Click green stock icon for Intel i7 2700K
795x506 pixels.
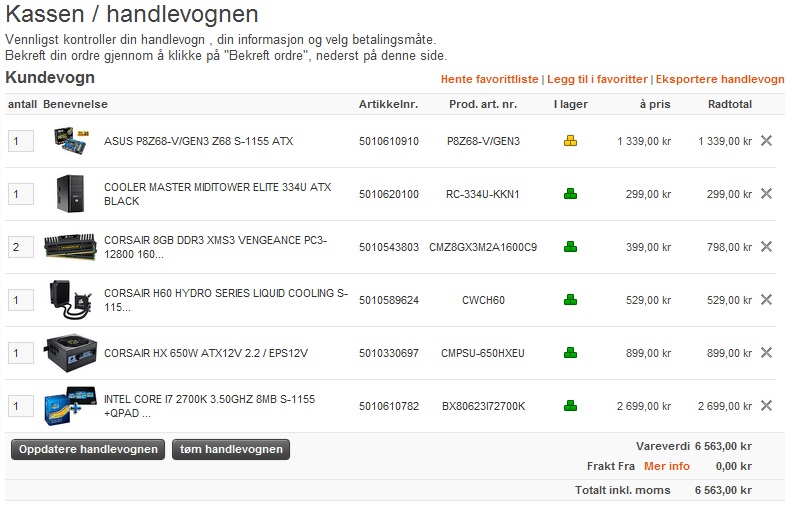pos(570,406)
